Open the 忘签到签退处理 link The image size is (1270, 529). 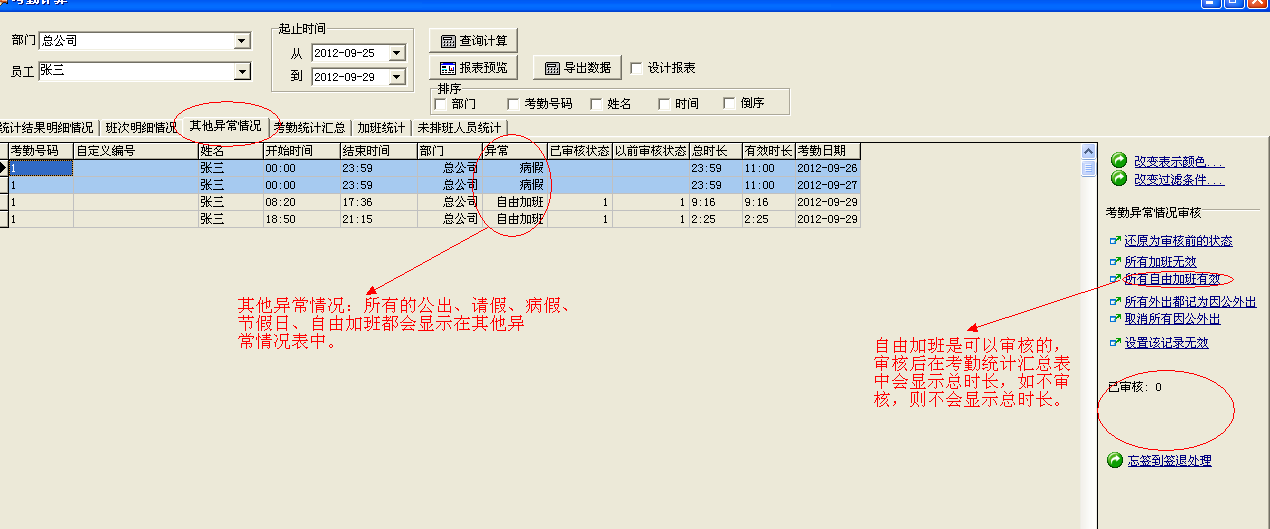(1169, 461)
